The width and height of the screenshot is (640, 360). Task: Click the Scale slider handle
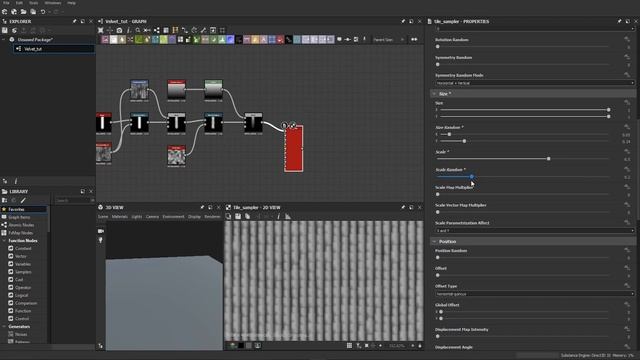tap(548, 159)
